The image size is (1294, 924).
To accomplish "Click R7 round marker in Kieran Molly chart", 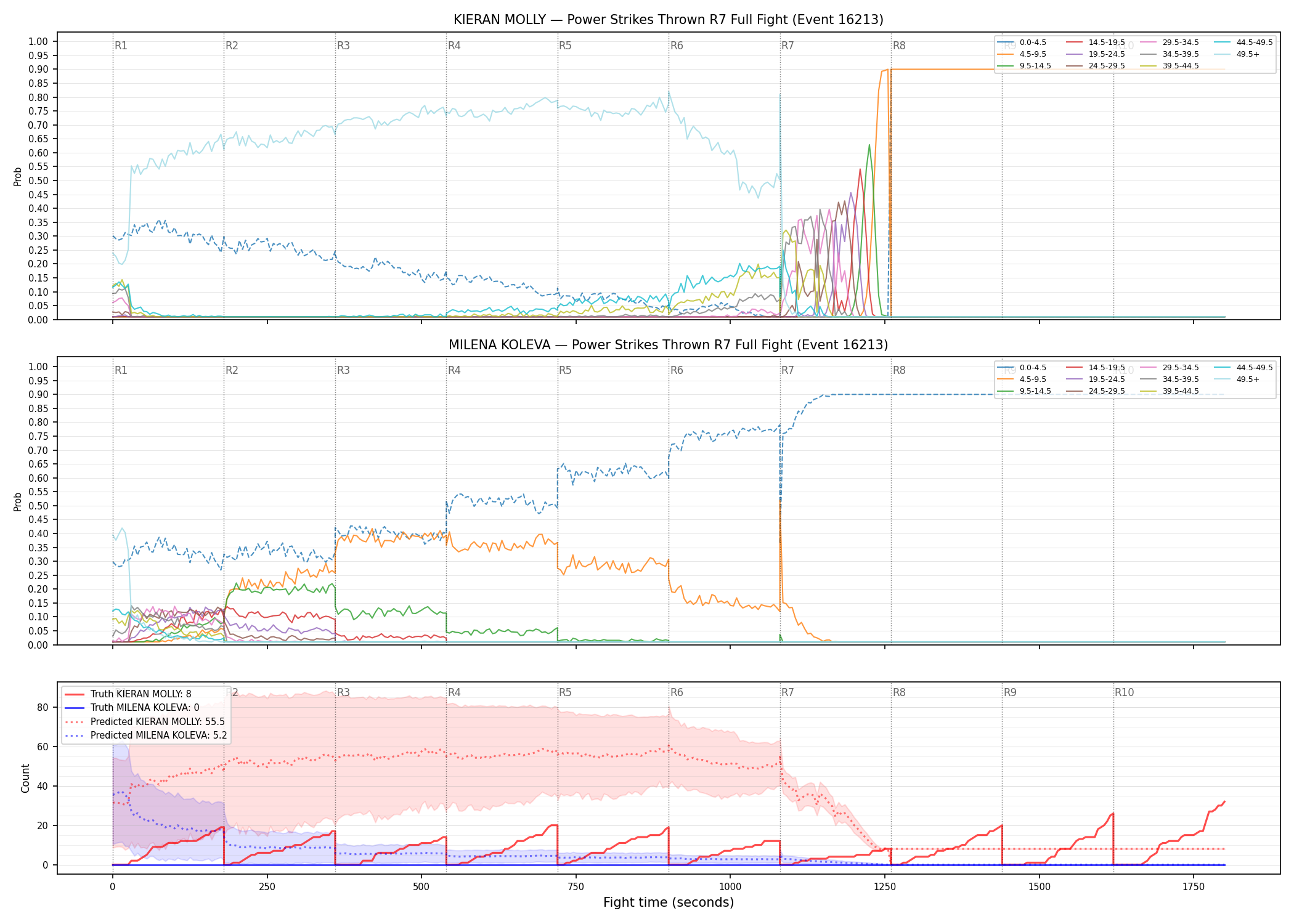I will coord(787,46).
